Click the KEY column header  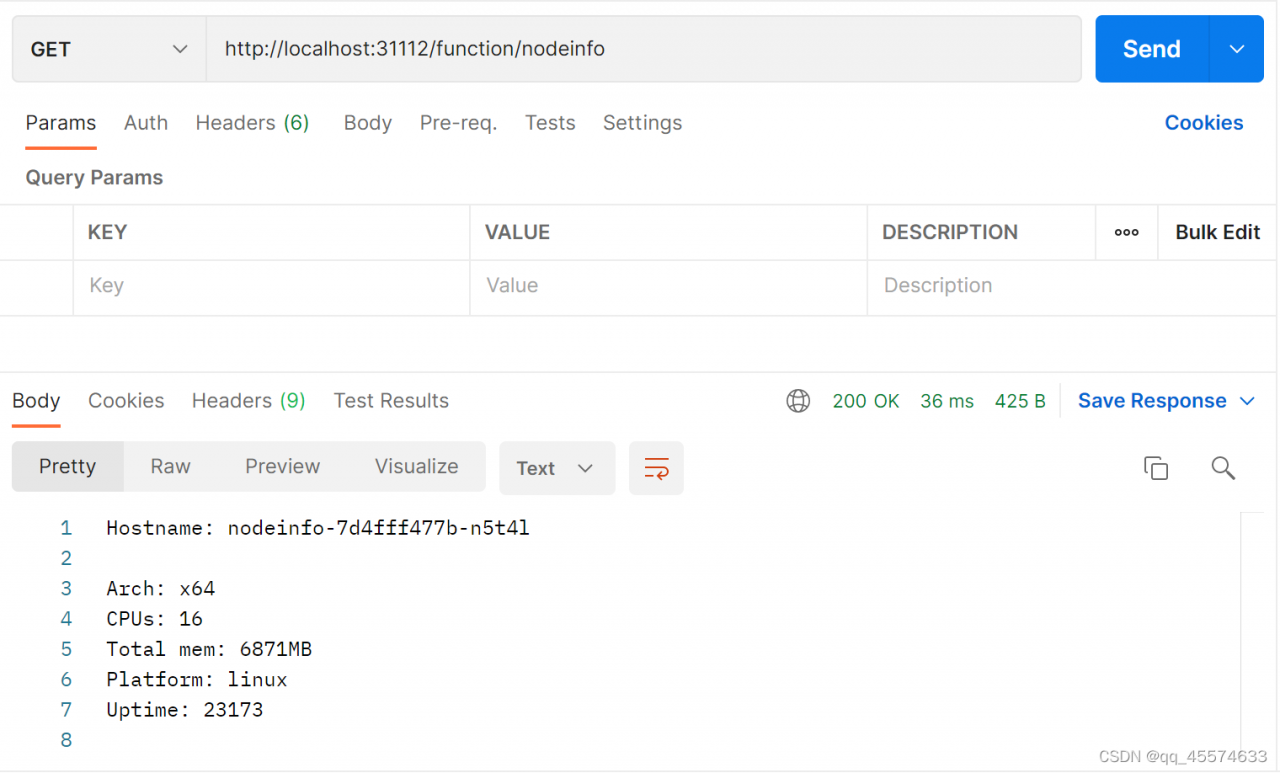coord(107,232)
